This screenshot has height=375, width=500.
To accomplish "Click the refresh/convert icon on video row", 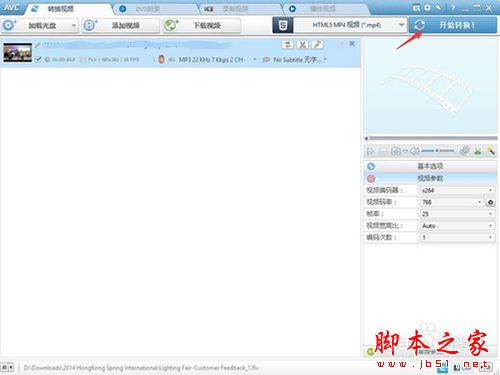I will (288, 45).
